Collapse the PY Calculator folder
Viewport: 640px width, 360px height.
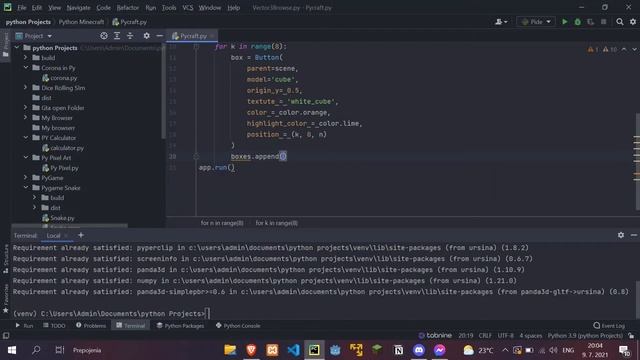(26, 138)
